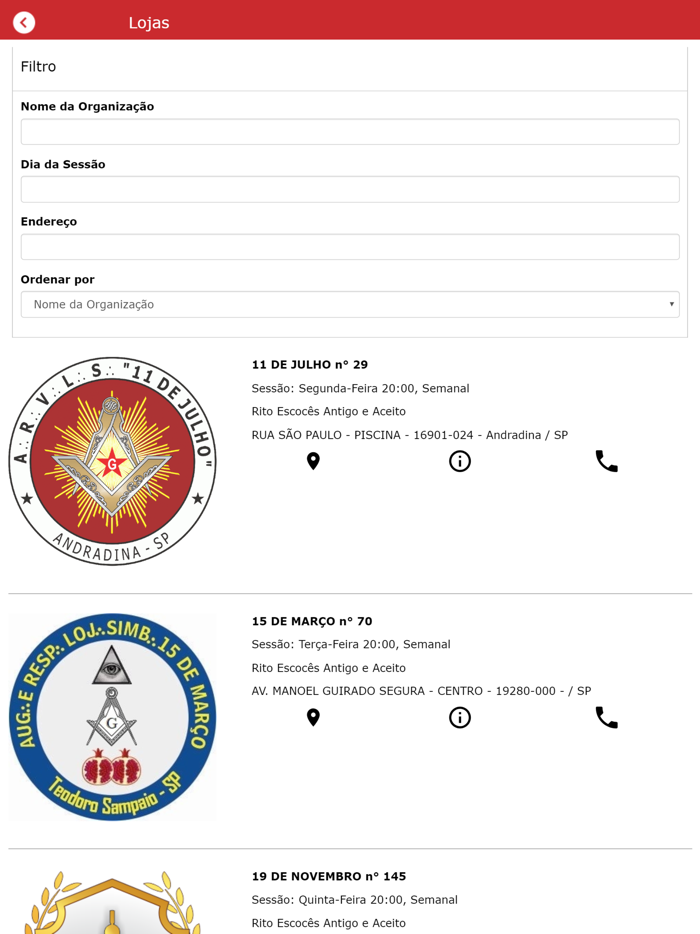
Task: Select the 11 de Julho lodge emblem
Action: (113, 462)
